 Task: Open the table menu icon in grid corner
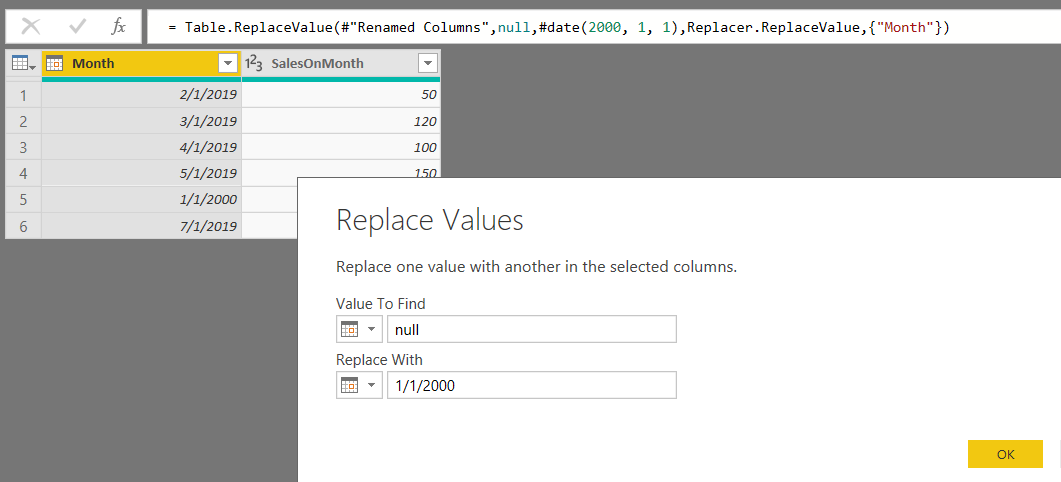[x=23, y=64]
